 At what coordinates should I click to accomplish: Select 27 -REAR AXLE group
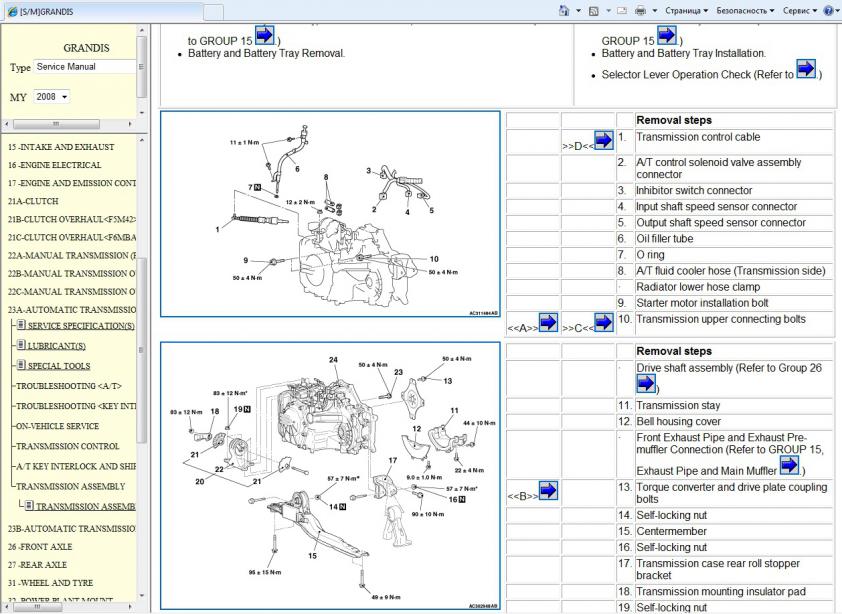(37, 565)
